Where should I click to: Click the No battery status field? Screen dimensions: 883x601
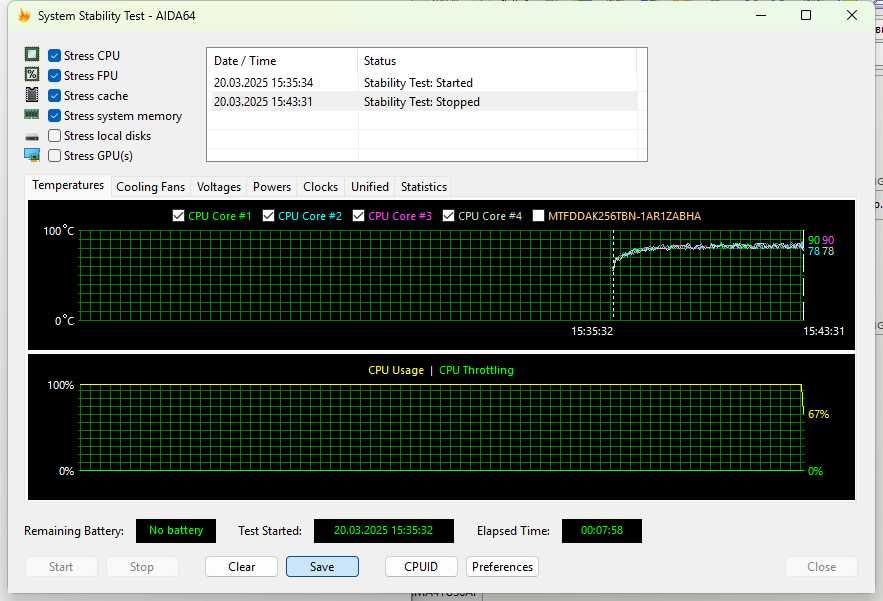click(176, 531)
